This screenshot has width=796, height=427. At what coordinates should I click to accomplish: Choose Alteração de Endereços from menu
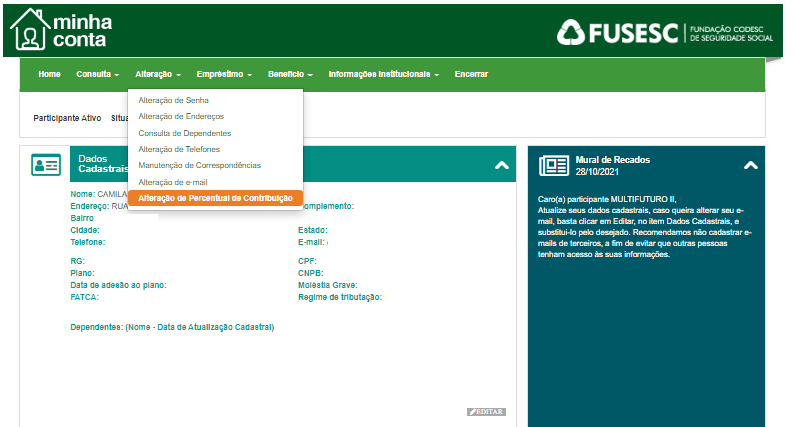[181, 116]
